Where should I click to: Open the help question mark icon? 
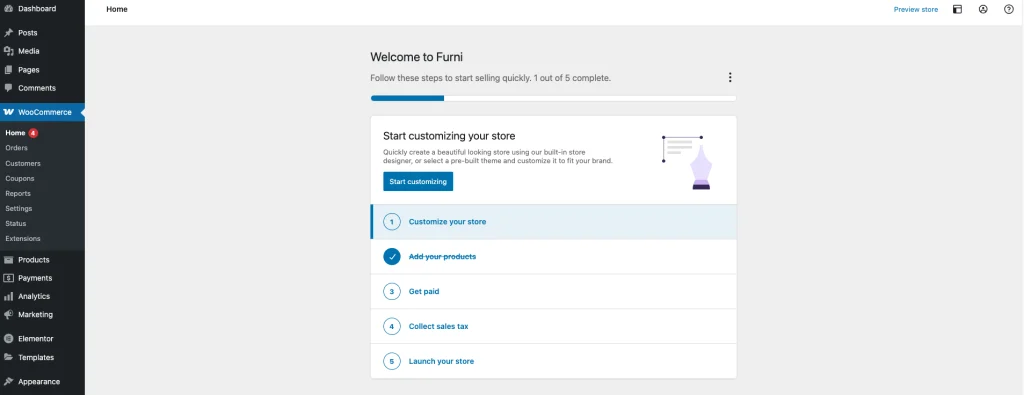pos(1008,9)
